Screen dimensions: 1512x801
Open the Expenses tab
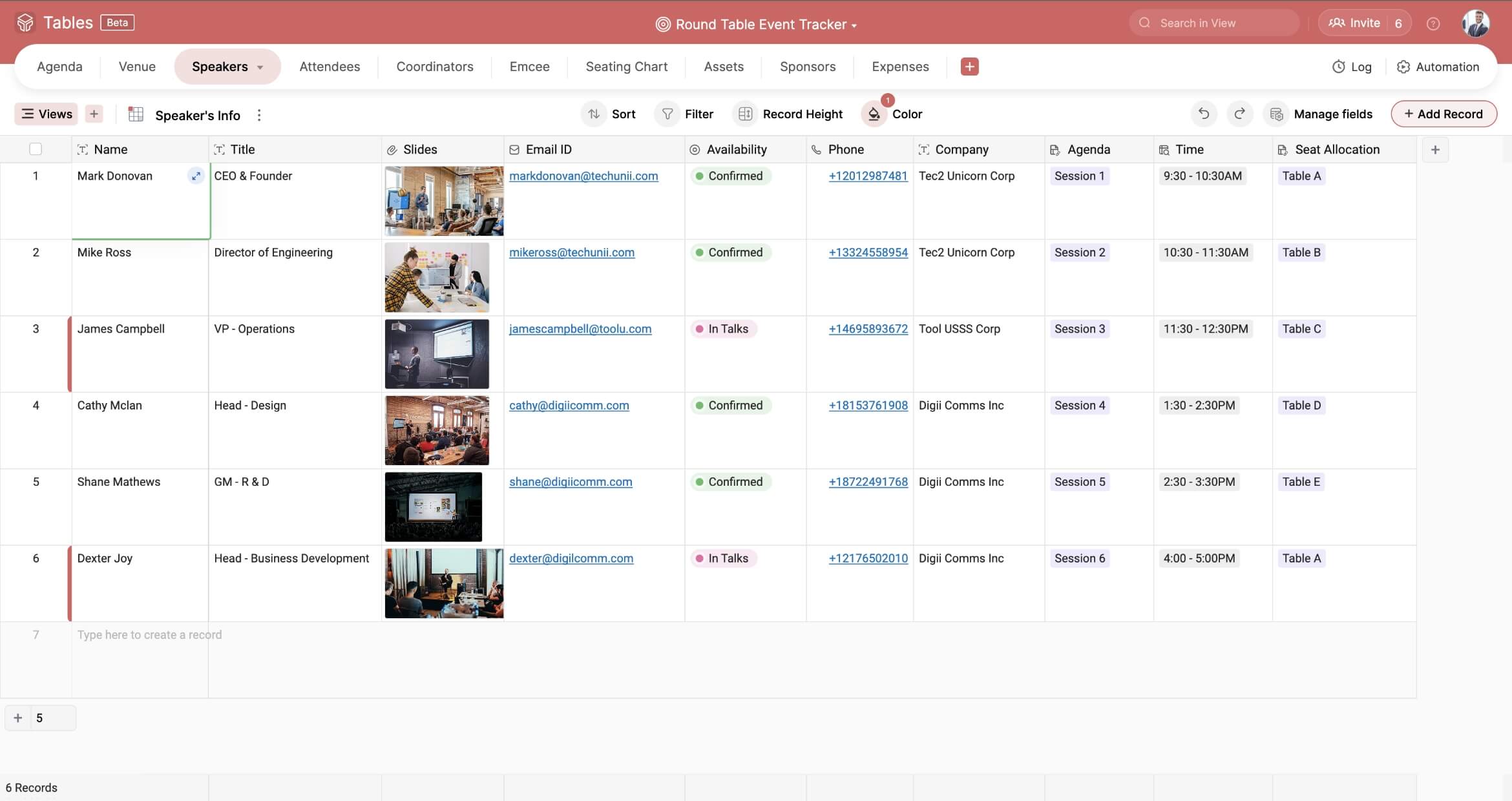pyautogui.click(x=900, y=67)
